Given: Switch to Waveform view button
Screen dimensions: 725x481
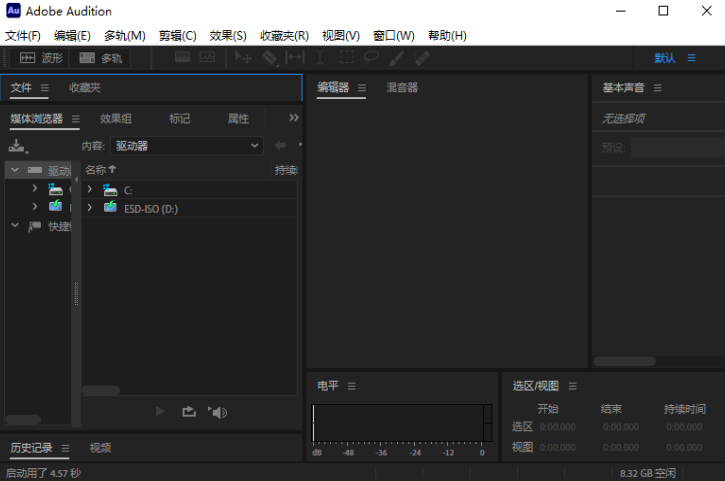Looking at the screenshot, I should click(41, 59).
